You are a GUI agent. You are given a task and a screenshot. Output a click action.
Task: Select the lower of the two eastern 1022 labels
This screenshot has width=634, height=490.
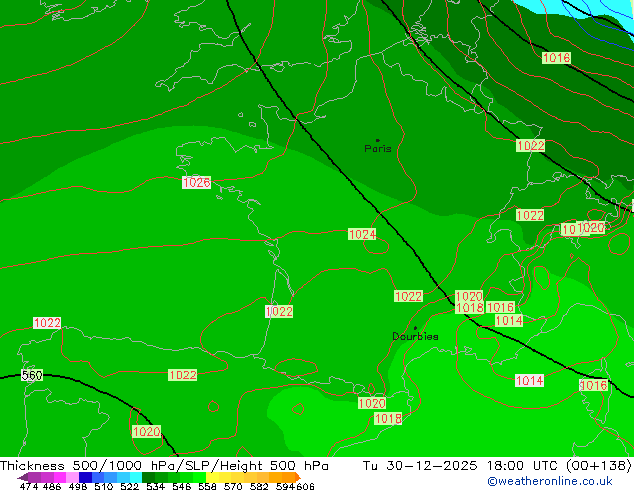[x=530, y=215]
